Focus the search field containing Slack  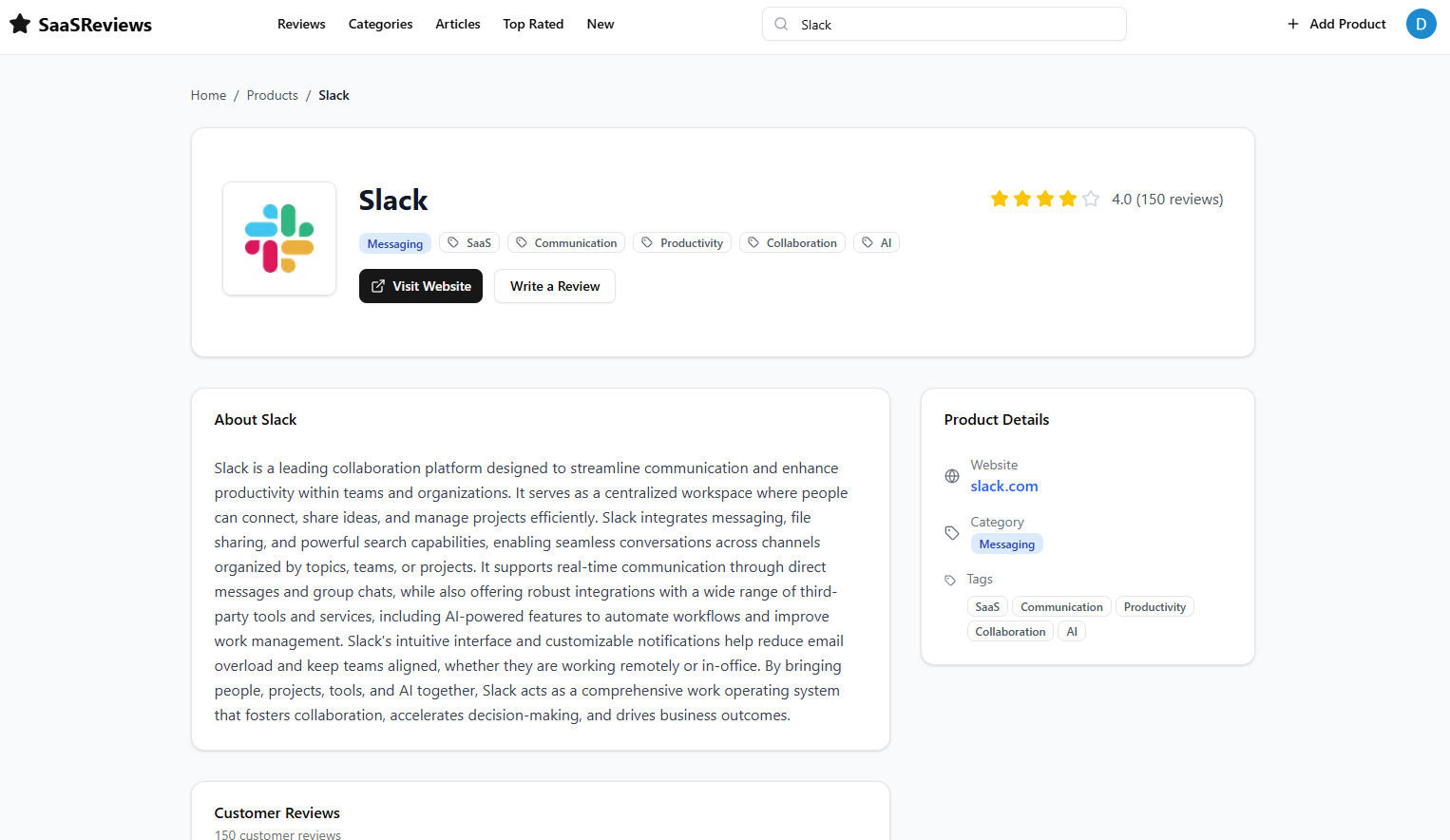[x=944, y=24]
